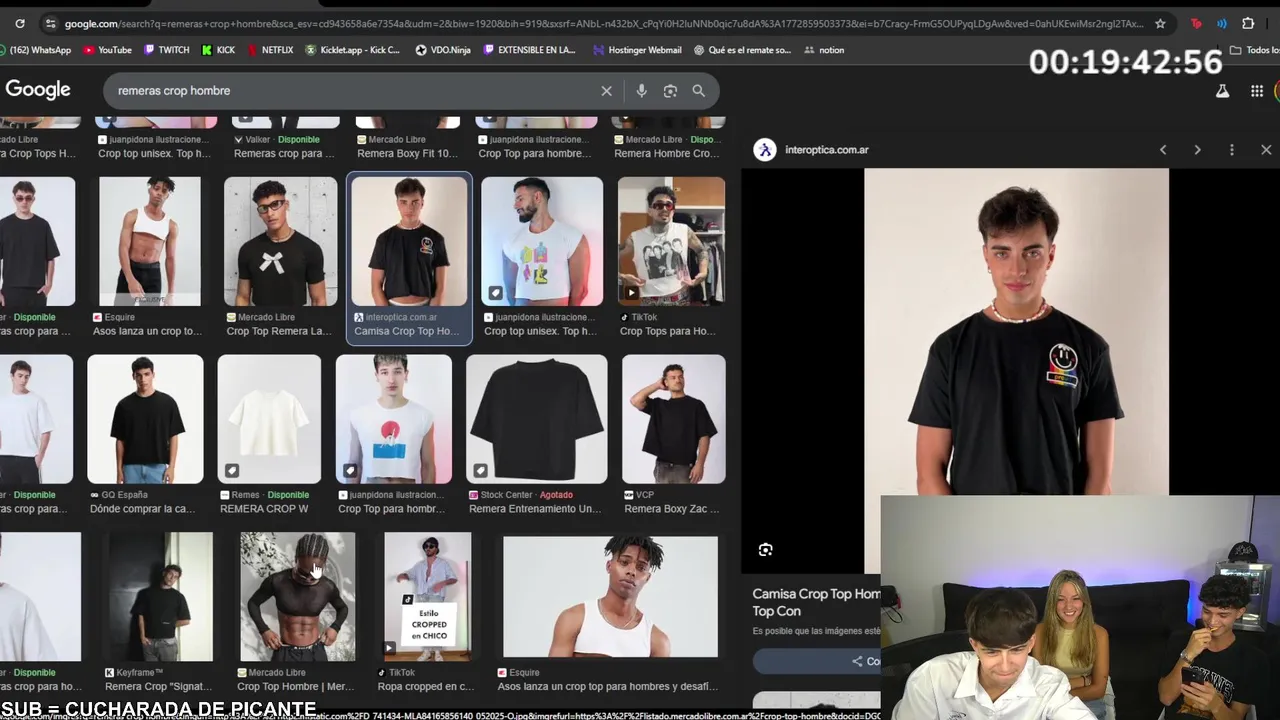Select TikTok 'Ropa cropped en c...' thumbnail

tap(427, 597)
